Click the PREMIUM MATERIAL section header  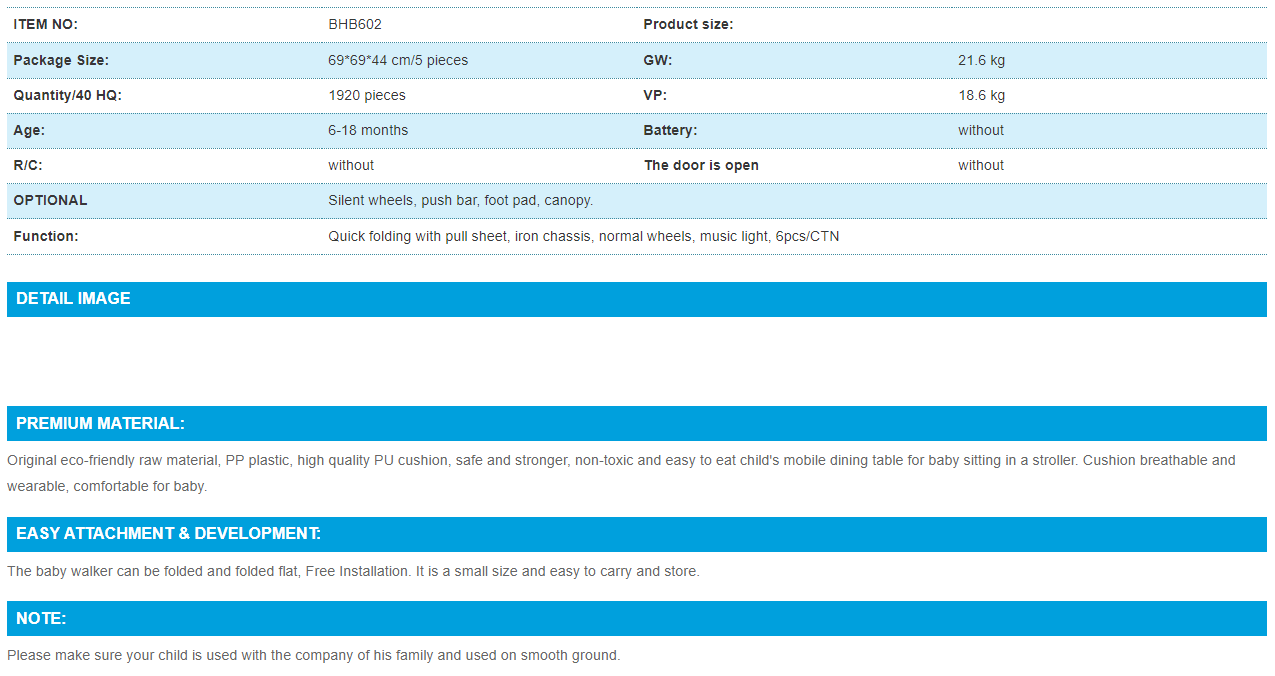click(100, 423)
